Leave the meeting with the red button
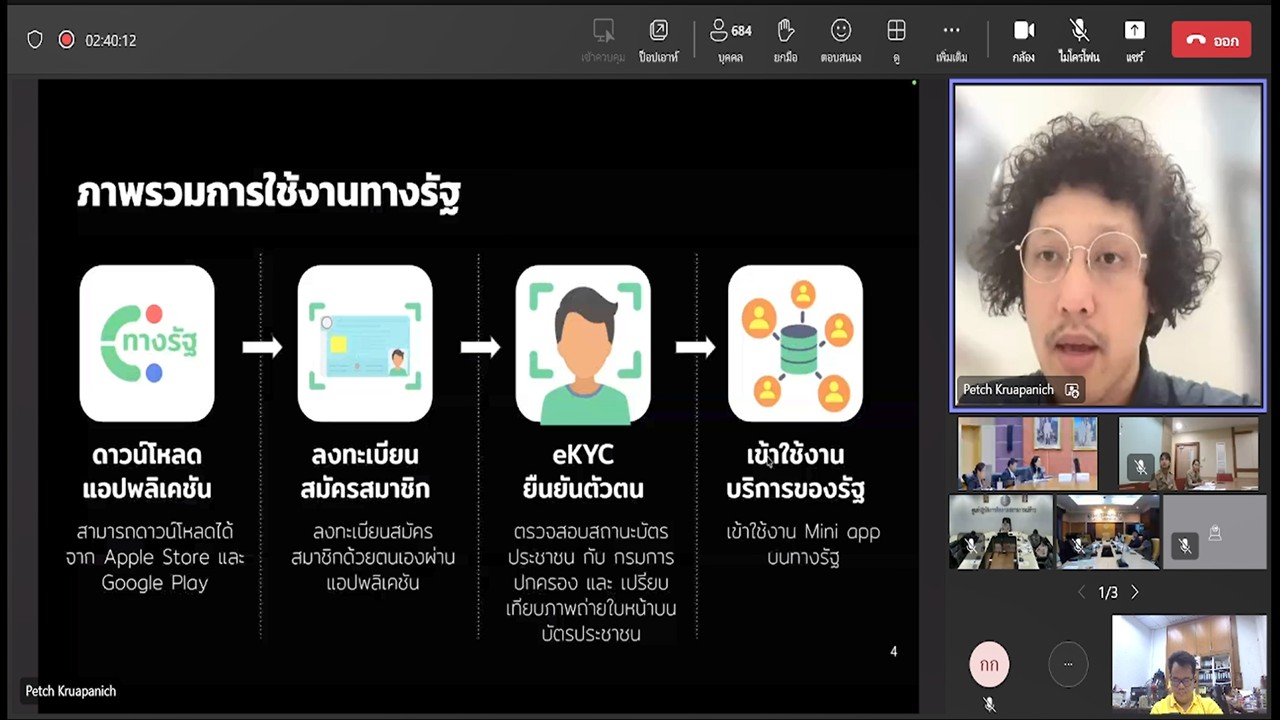 click(x=1211, y=40)
